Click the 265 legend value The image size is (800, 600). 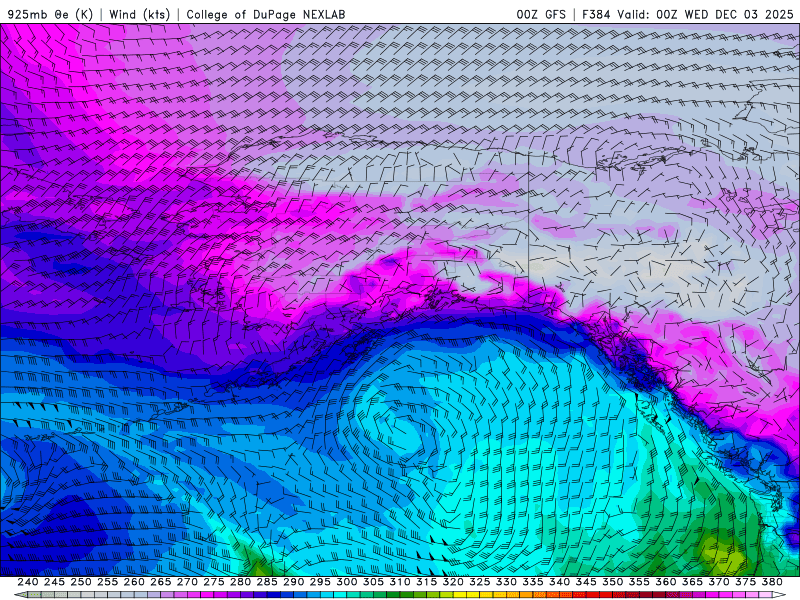pyautogui.click(x=160, y=582)
